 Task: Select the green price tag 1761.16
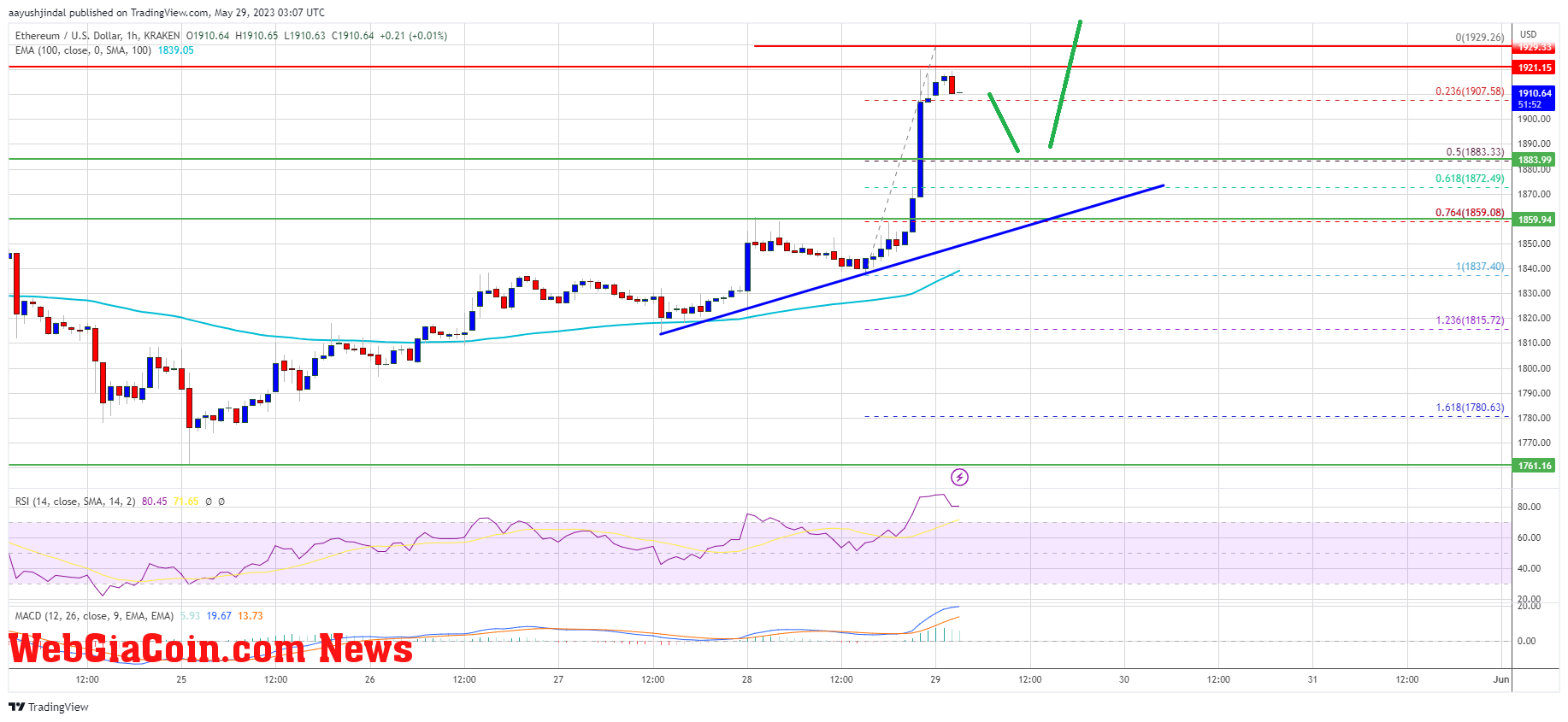point(1535,466)
